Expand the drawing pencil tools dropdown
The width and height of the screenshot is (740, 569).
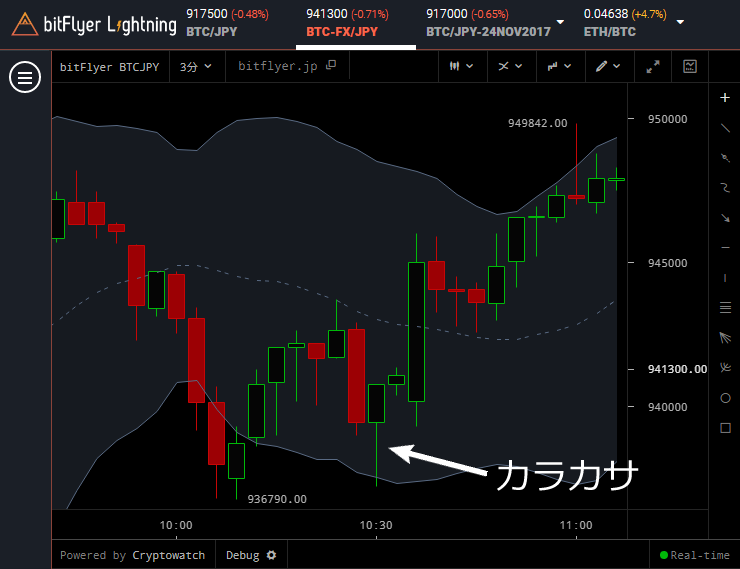(607, 66)
